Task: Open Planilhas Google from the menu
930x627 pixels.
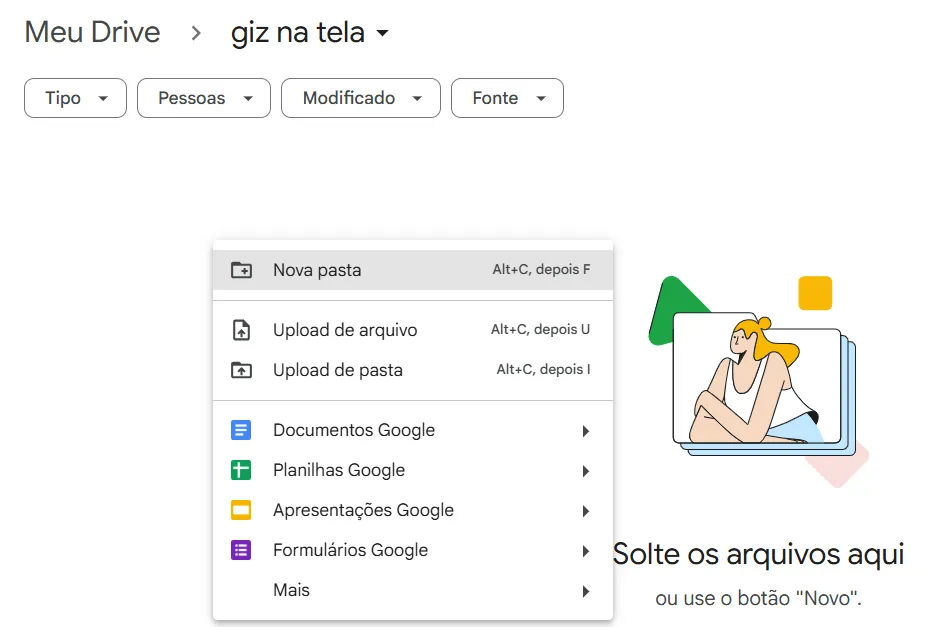Action: pyautogui.click(x=338, y=469)
